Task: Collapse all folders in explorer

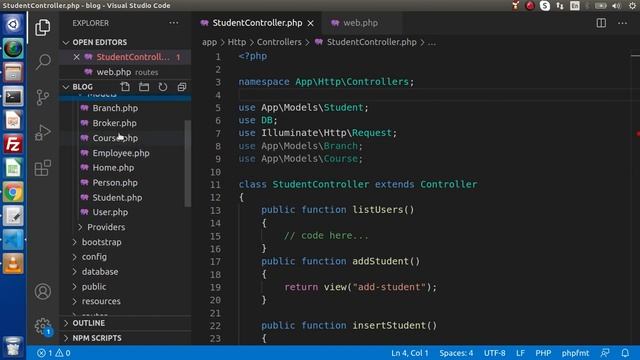Action: [x=182, y=87]
